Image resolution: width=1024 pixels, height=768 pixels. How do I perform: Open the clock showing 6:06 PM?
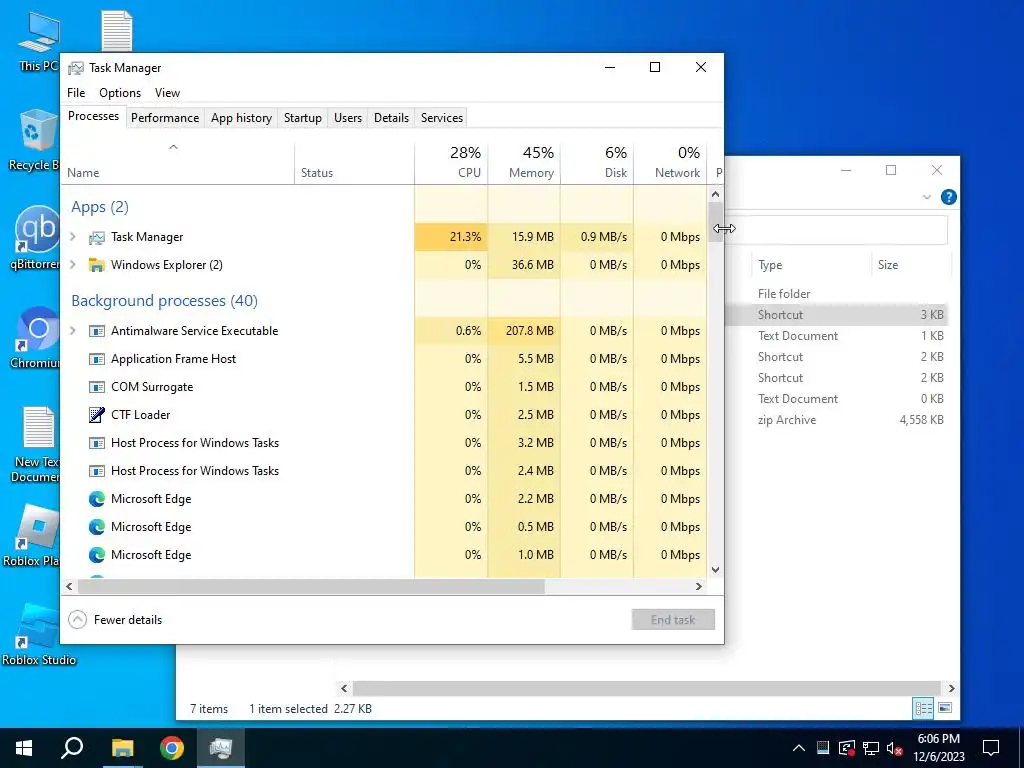(x=938, y=748)
